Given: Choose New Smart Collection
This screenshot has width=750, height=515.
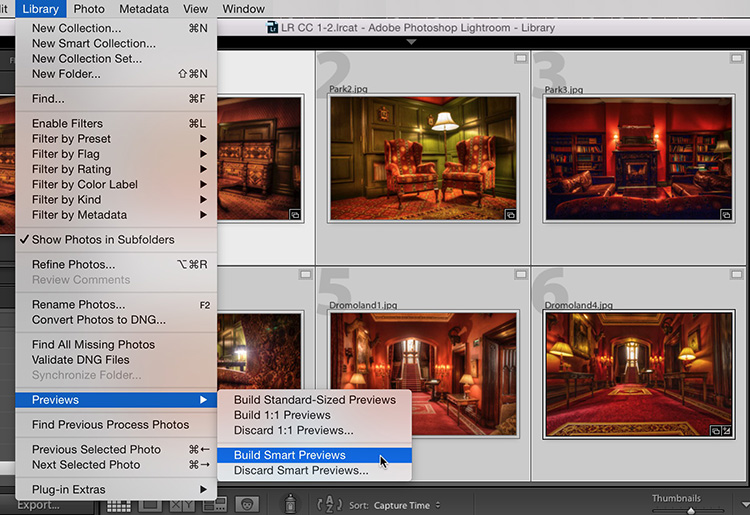Looking at the screenshot, I should pyautogui.click(x=116, y=44).
